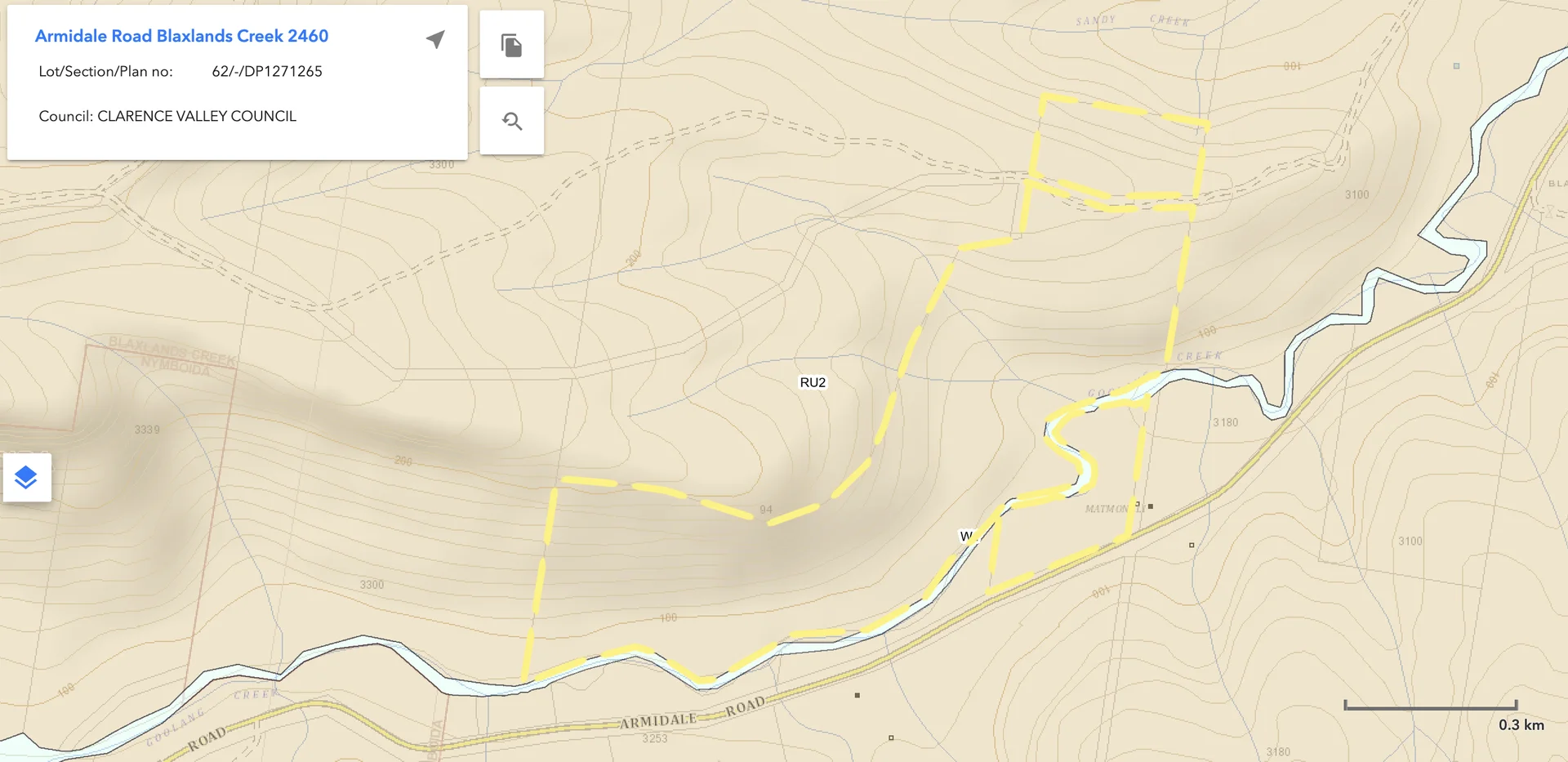This screenshot has height=762, width=1568.
Task: Click the Blaxlands Creek Nymboida boundary label
Action: point(173,355)
